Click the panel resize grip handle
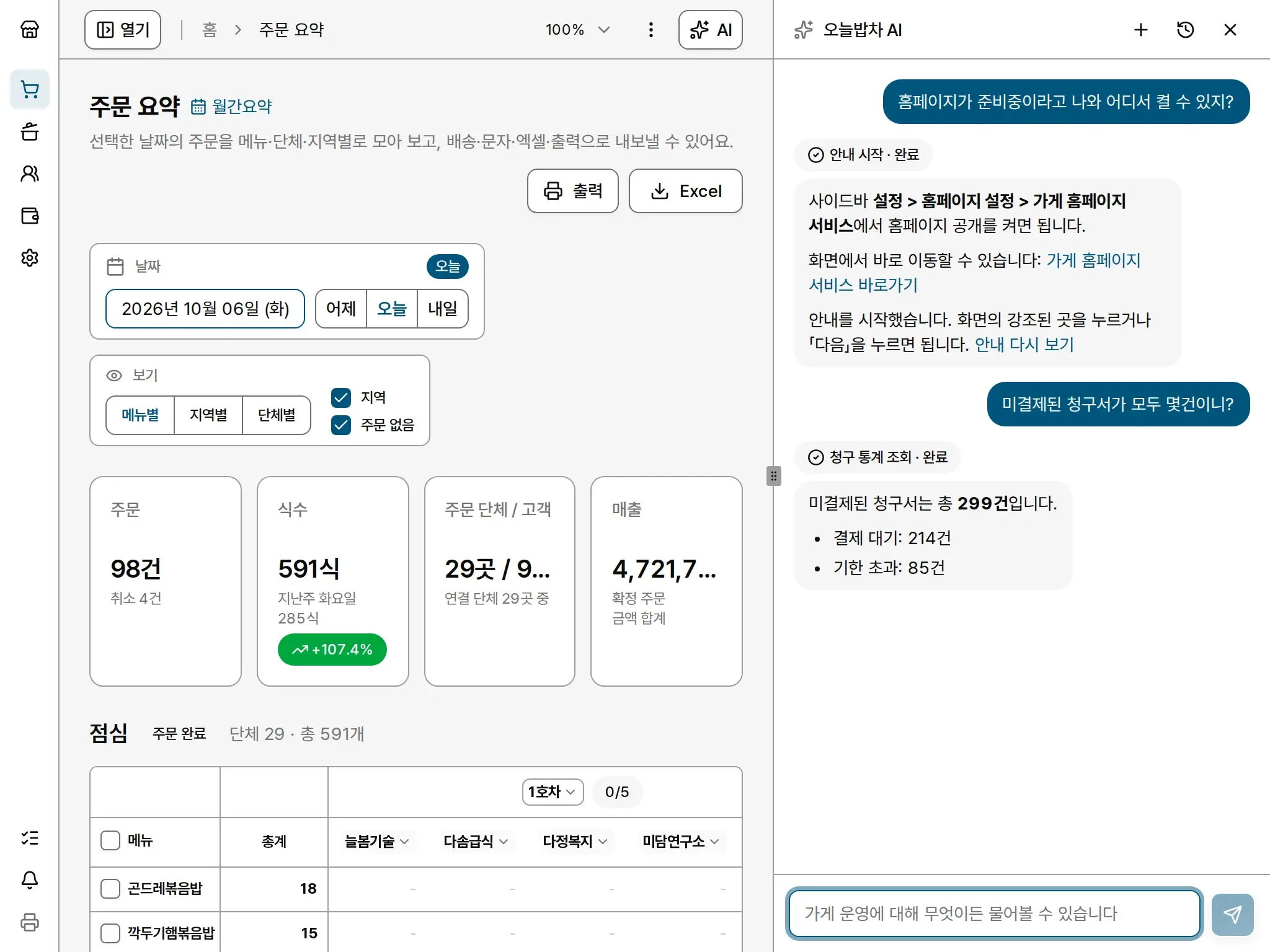Viewport: 1270px width, 952px height. (x=773, y=476)
